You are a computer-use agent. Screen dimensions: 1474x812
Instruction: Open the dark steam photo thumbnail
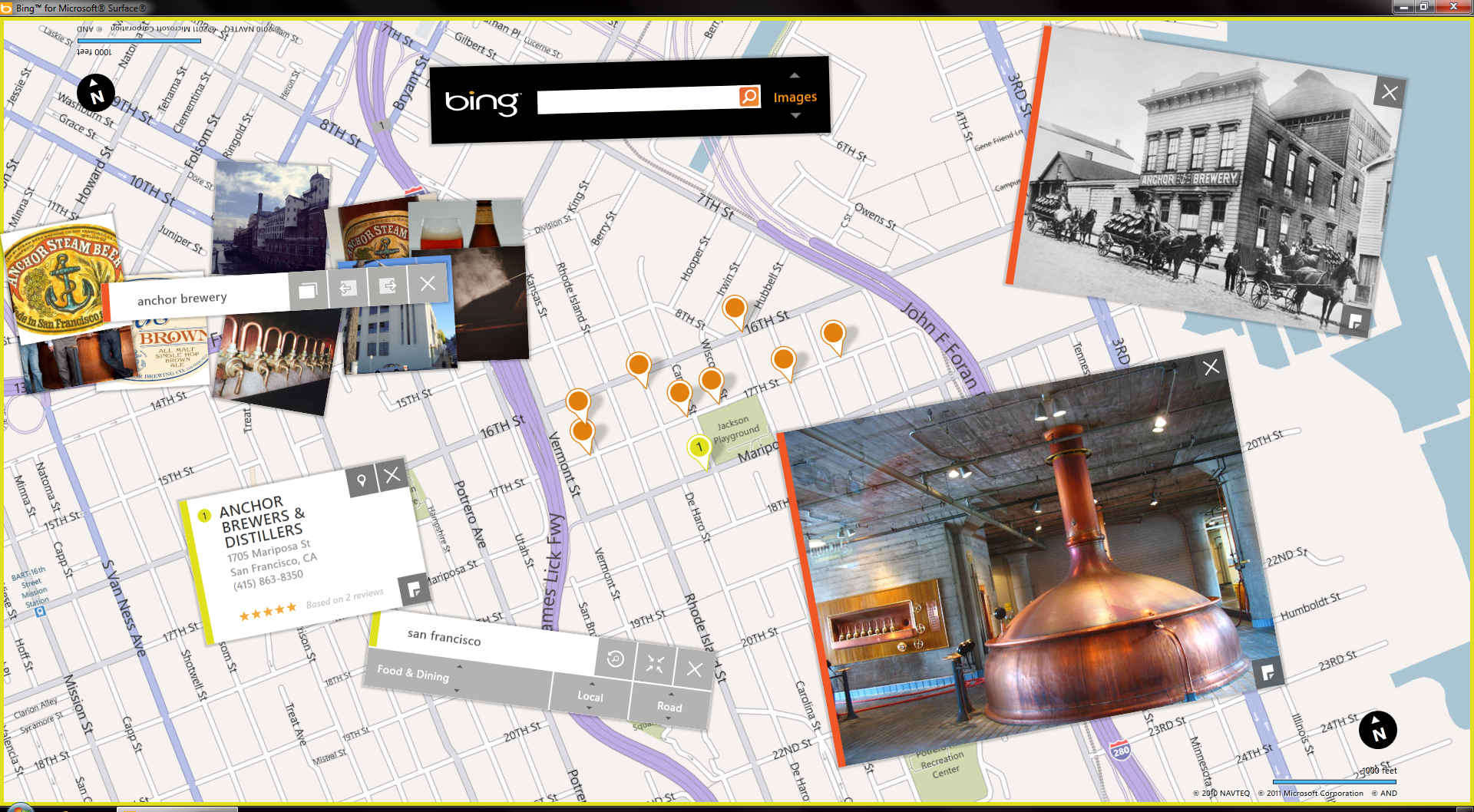pyautogui.click(x=491, y=303)
